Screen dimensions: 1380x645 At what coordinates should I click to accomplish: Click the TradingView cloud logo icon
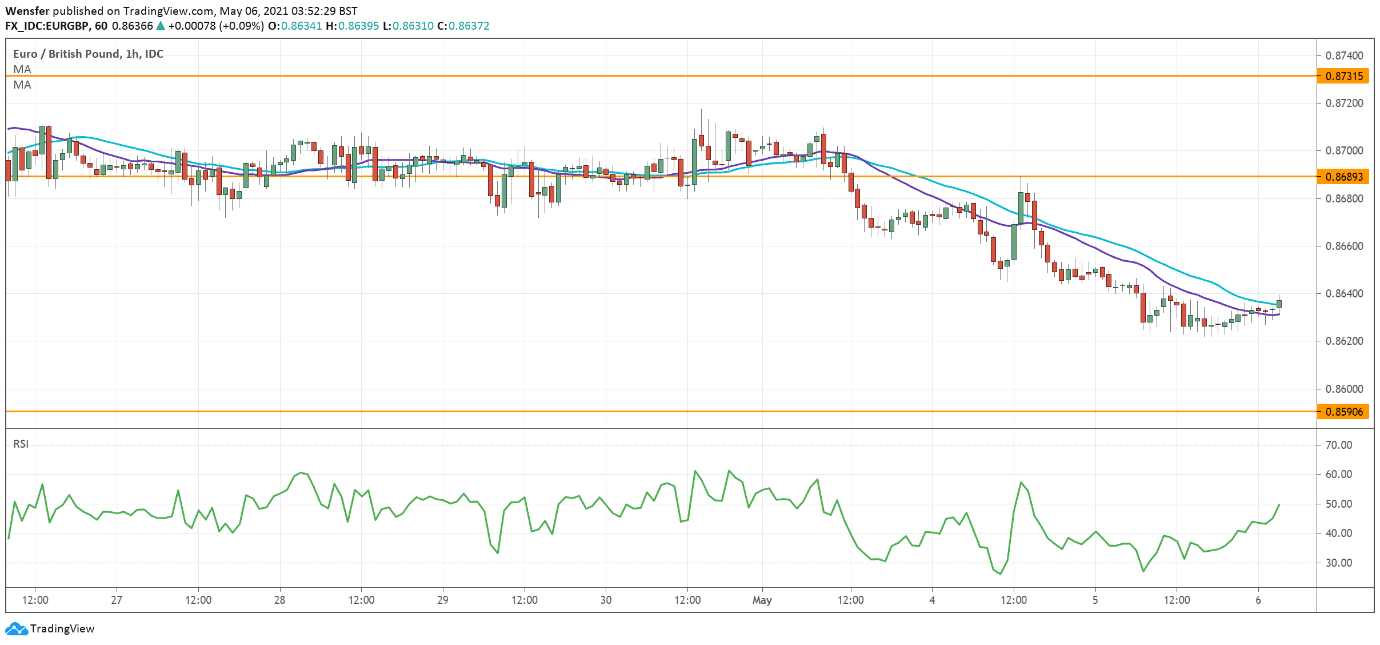[15, 628]
